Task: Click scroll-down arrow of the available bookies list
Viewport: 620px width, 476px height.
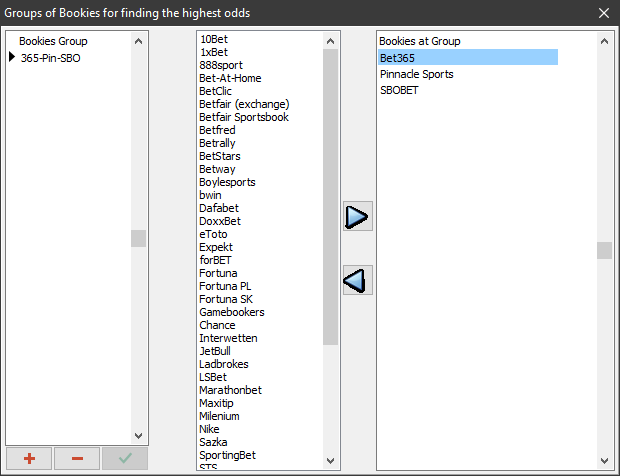Action: click(331, 461)
